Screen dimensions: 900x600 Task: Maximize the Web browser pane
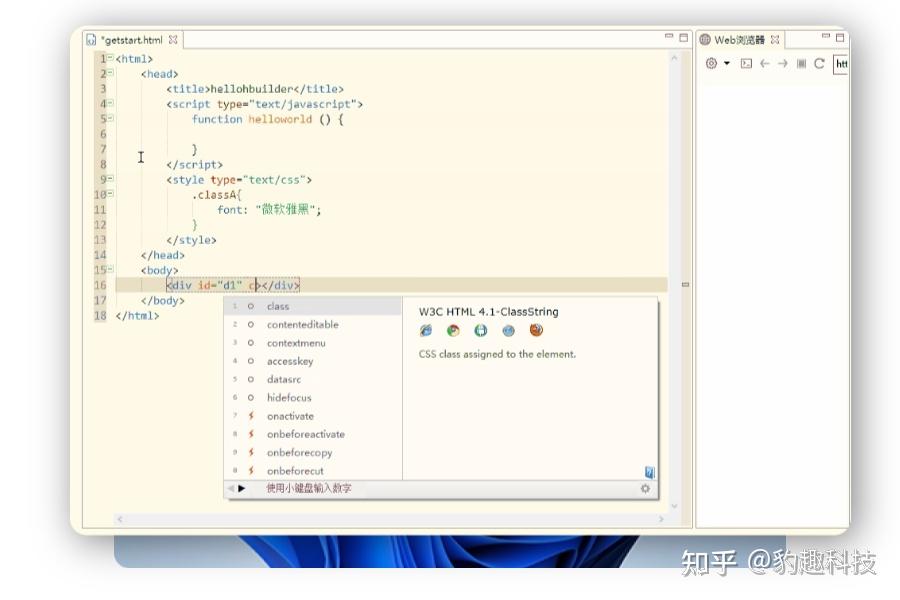click(x=840, y=37)
